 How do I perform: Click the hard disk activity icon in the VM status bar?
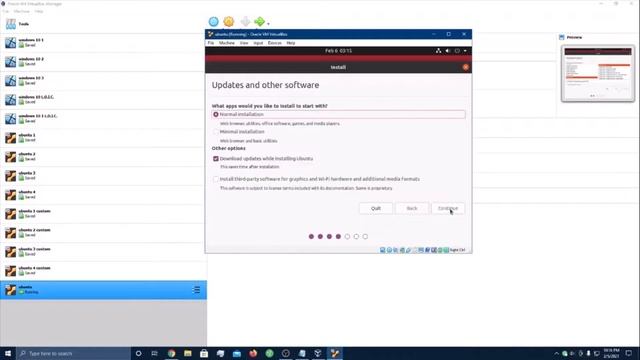tap(382, 250)
